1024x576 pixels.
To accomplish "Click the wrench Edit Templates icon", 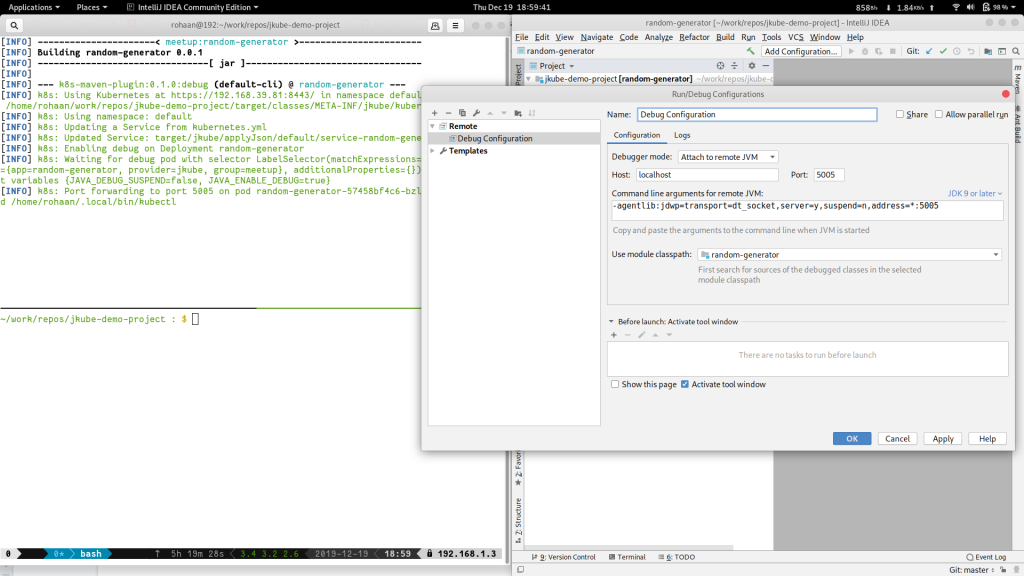I will tap(477, 113).
